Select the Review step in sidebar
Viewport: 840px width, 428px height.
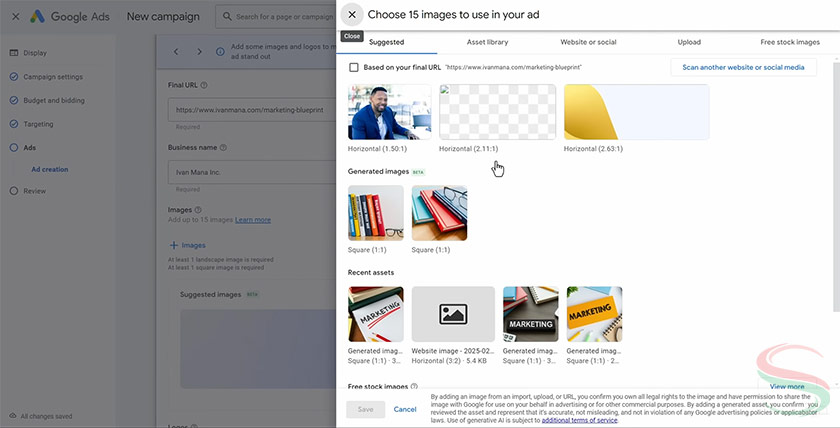35,190
